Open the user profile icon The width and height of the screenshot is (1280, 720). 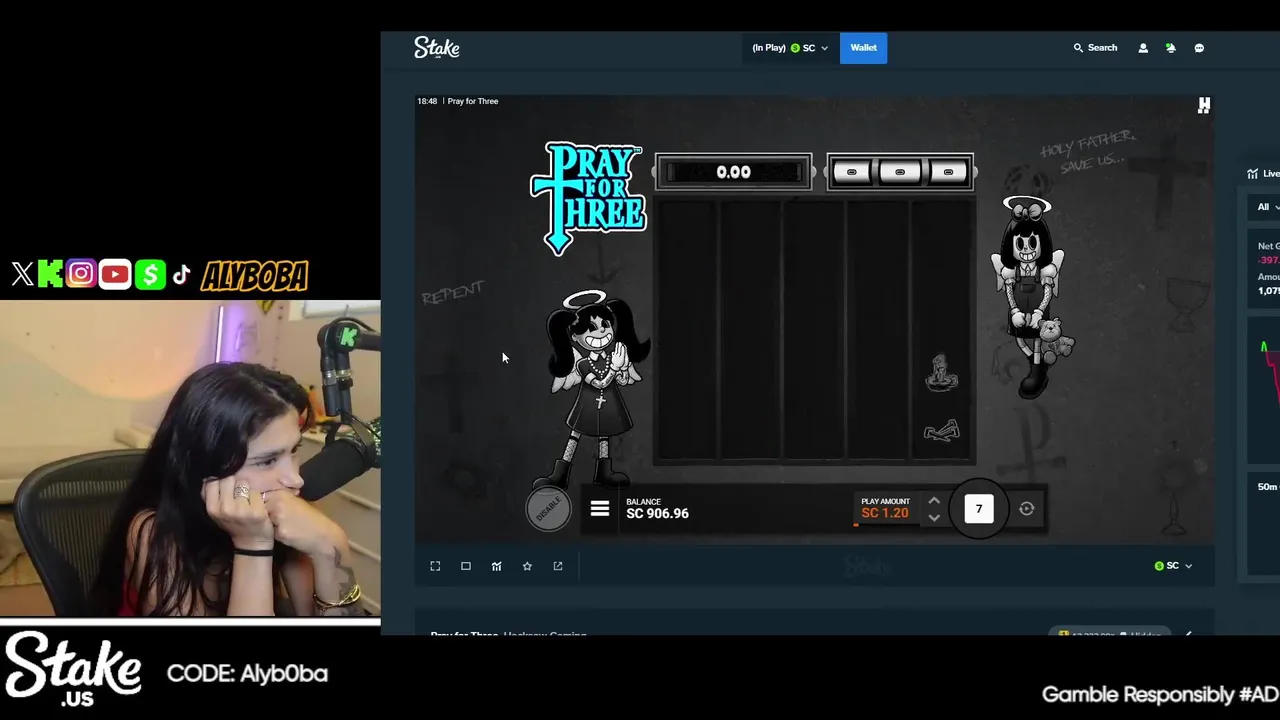click(1143, 48)
